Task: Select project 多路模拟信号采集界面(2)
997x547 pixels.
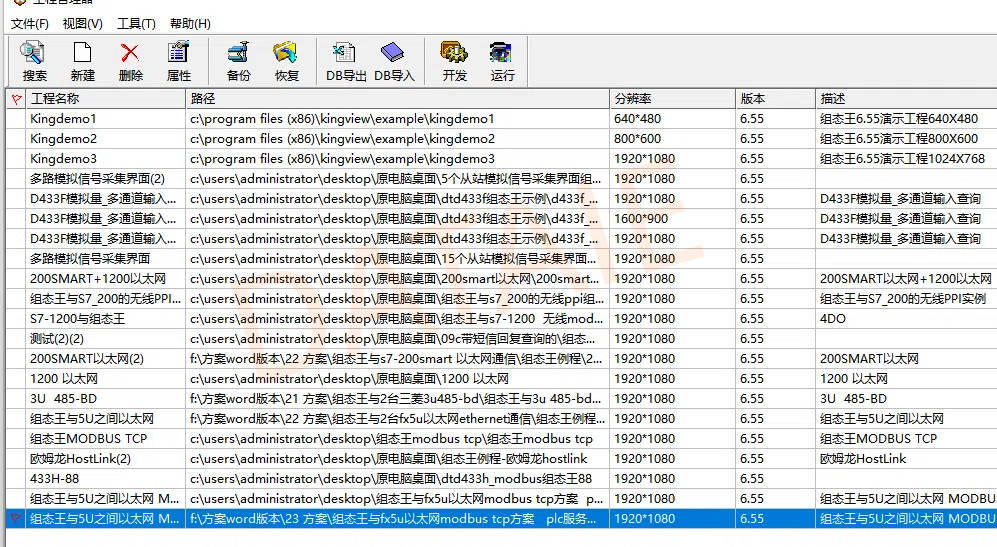Action: (97, 179)
